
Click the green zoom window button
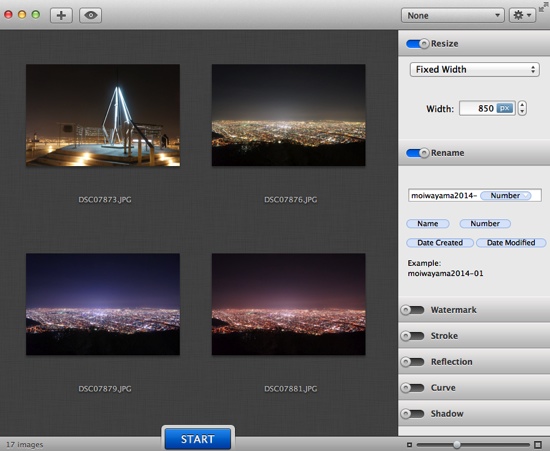pyautogui.click(x=36, y=15)
